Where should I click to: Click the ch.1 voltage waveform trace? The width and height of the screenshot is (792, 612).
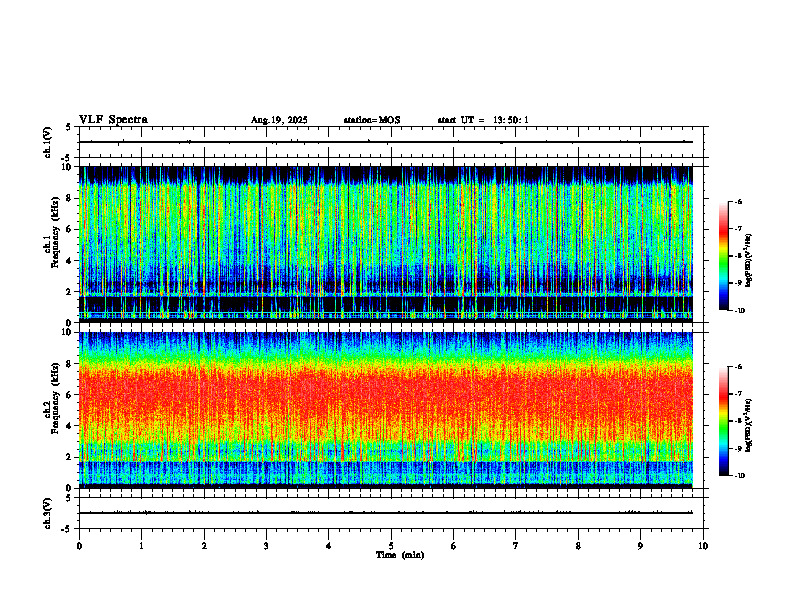385,142
